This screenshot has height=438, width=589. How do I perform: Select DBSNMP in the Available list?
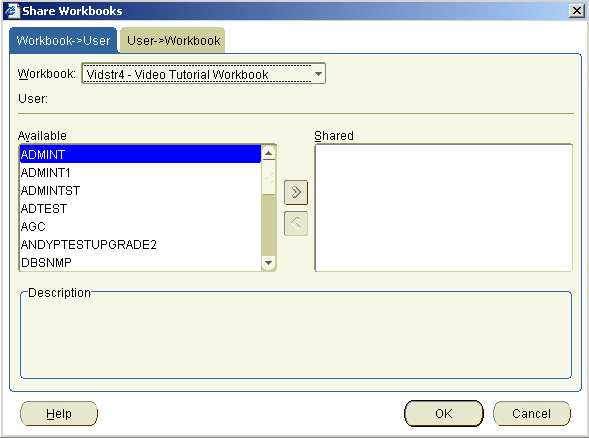[x=140, y=262]
